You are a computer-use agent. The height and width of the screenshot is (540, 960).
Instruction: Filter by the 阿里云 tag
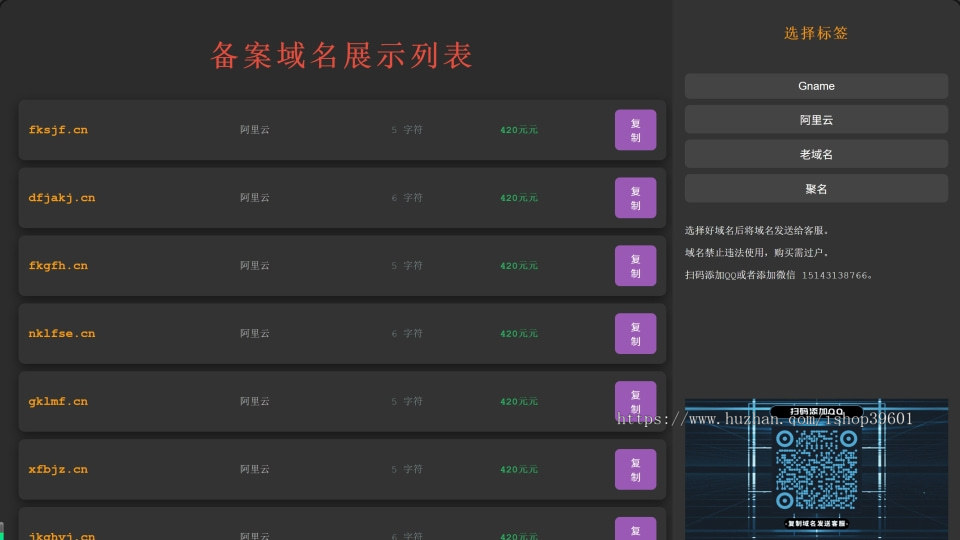tap(816, 120)
